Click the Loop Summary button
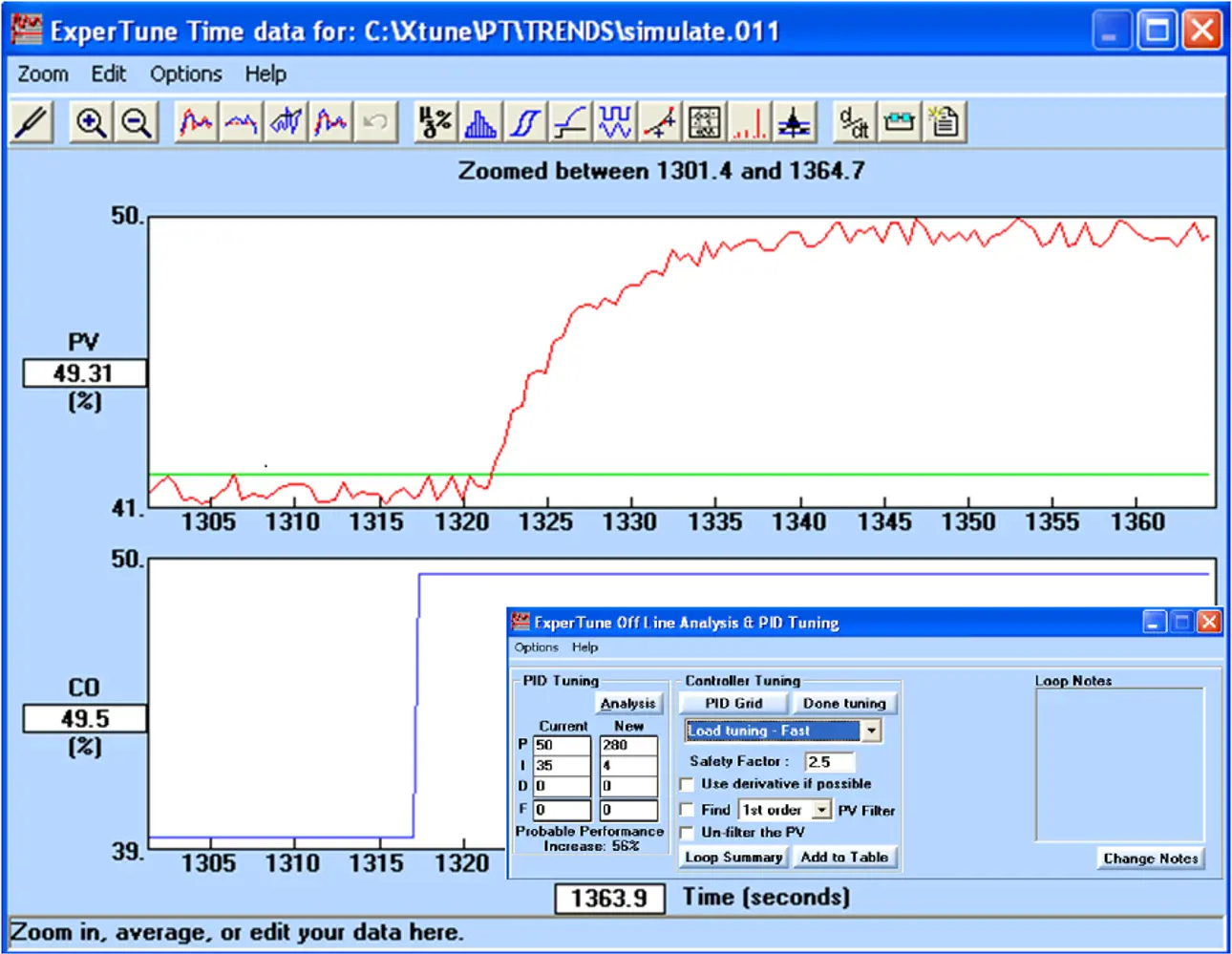Image resolution: width=1232 pixels, height=954 pixels. (733, 858)
